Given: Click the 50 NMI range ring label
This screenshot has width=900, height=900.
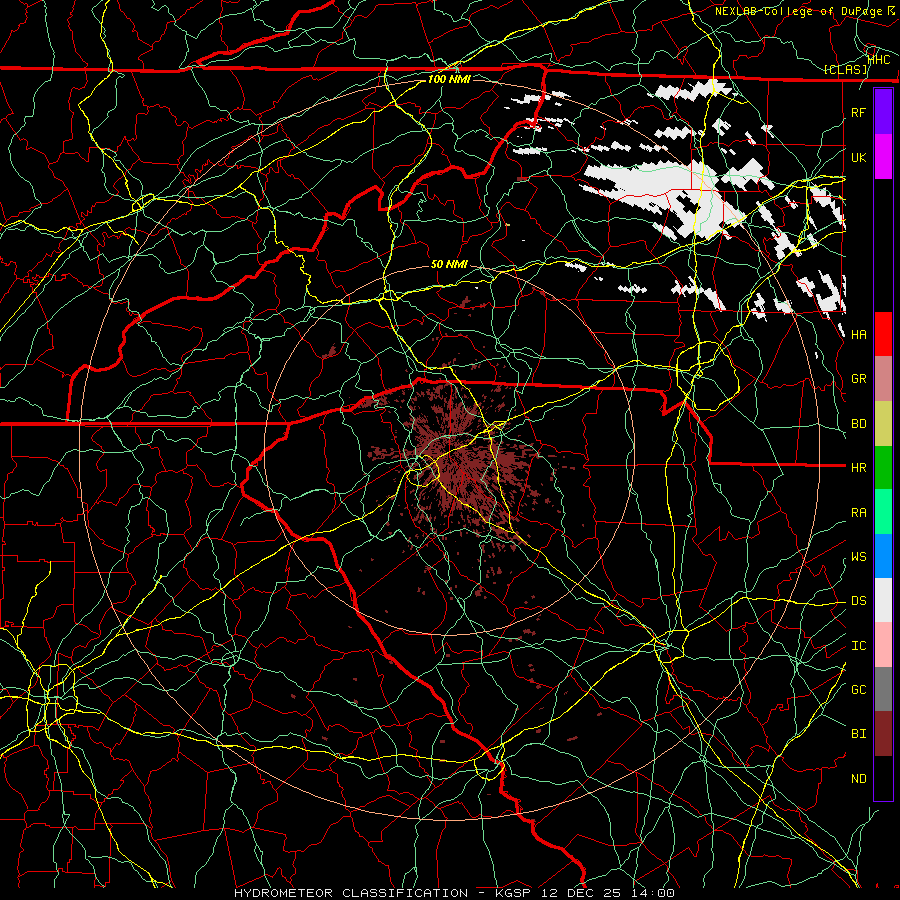Looking at the screenshot, I should tap(449, 264).
